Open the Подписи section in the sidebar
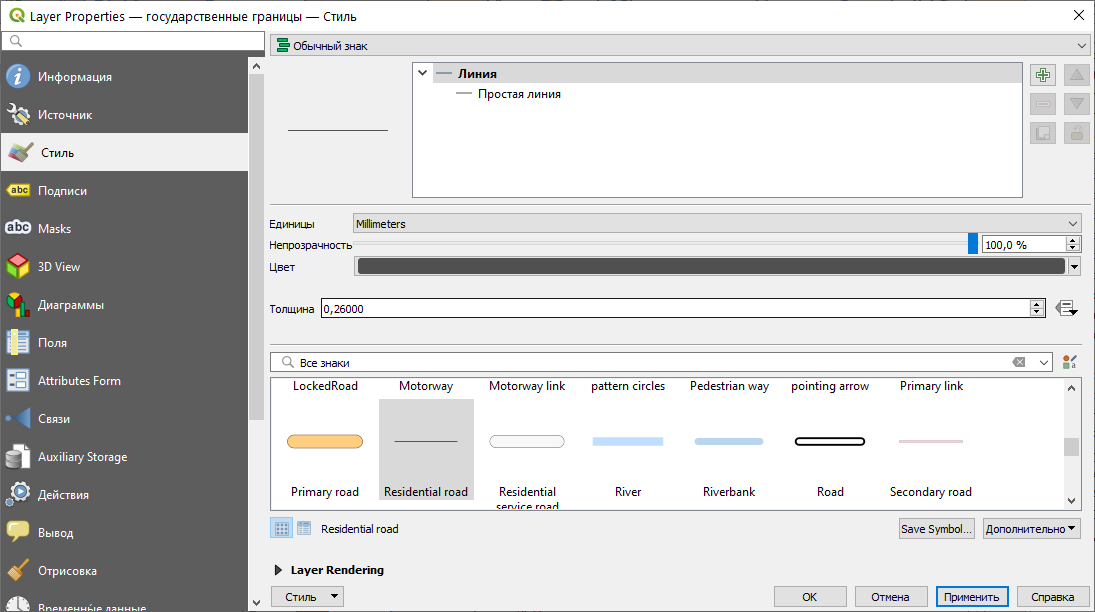This screenshot has width=1095, height=612. pyautogui.click(x=62, y=191)
